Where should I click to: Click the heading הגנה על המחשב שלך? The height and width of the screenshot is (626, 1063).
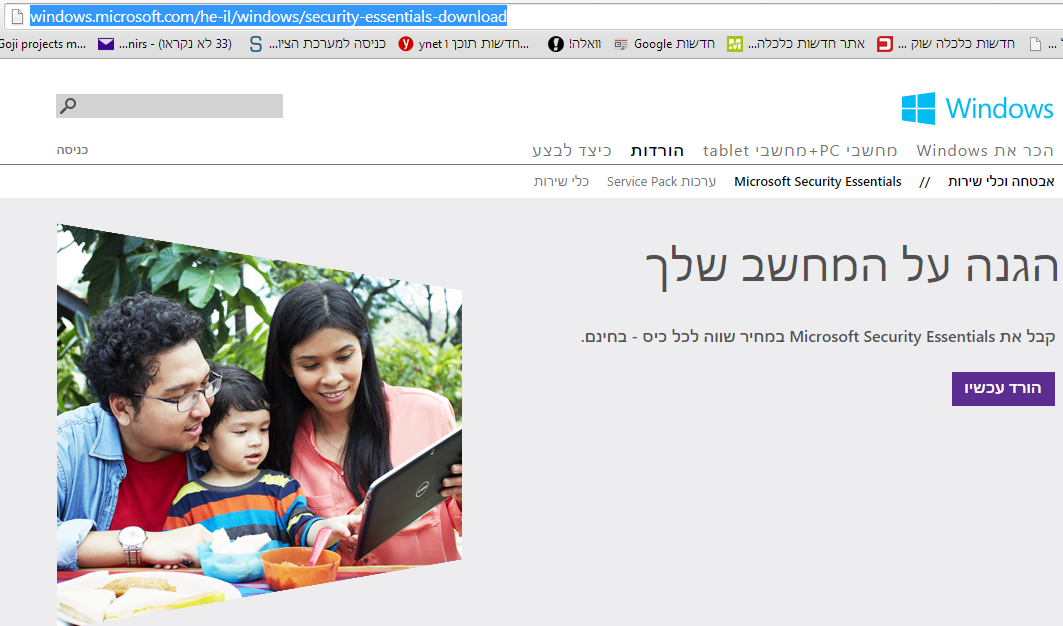(x=851, y=267)
